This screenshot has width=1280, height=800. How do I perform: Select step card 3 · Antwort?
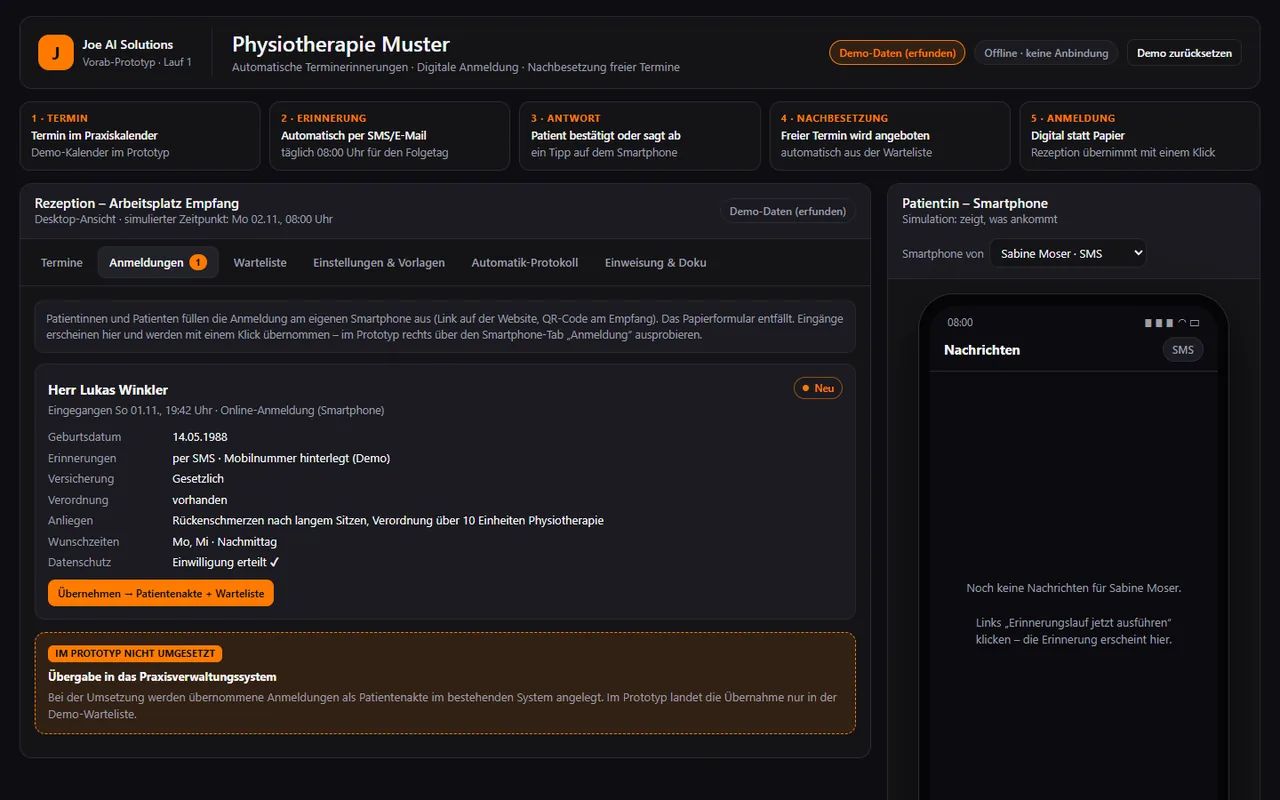coord(640,135)
